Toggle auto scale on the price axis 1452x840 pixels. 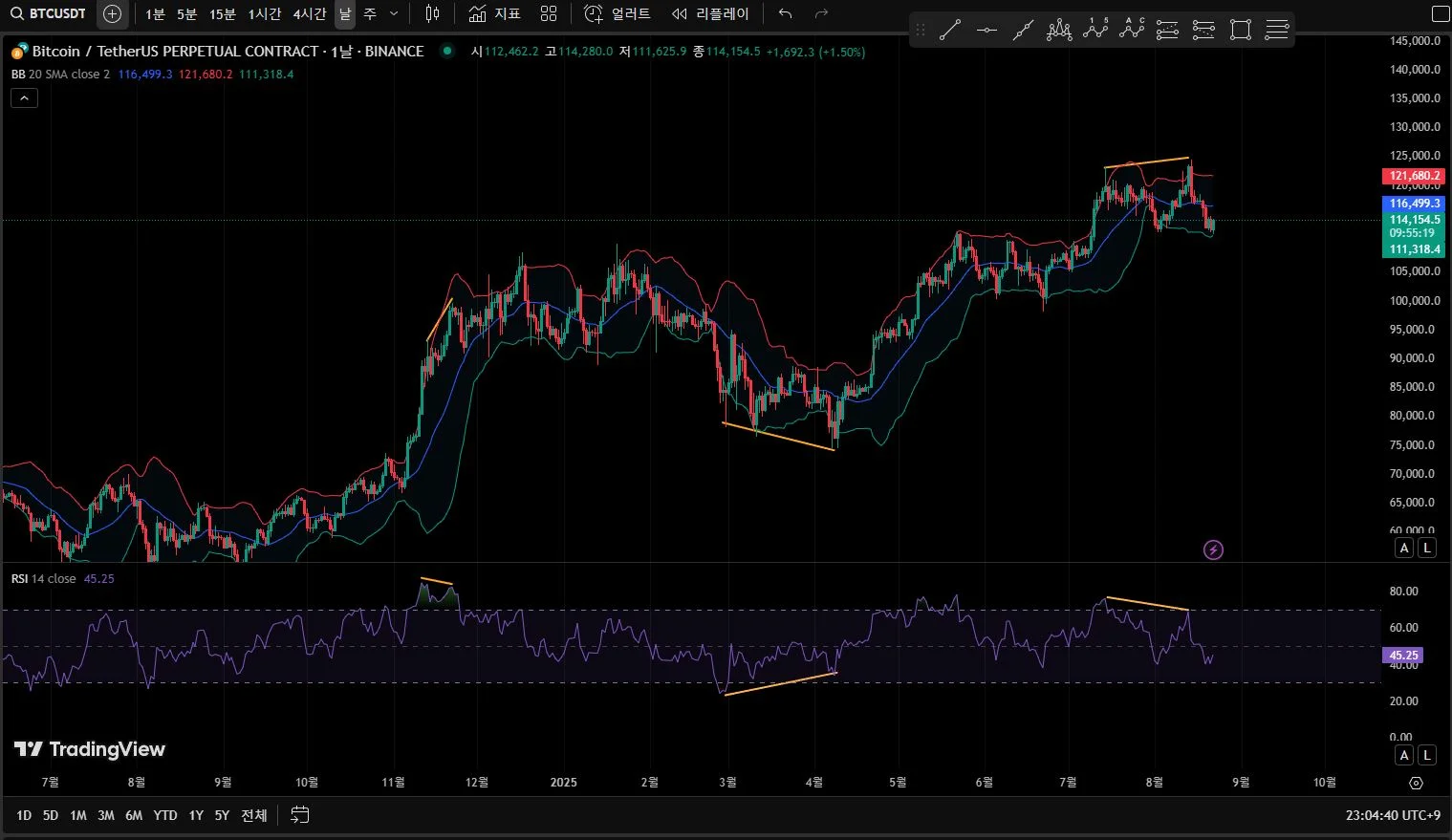point(1404,548)
